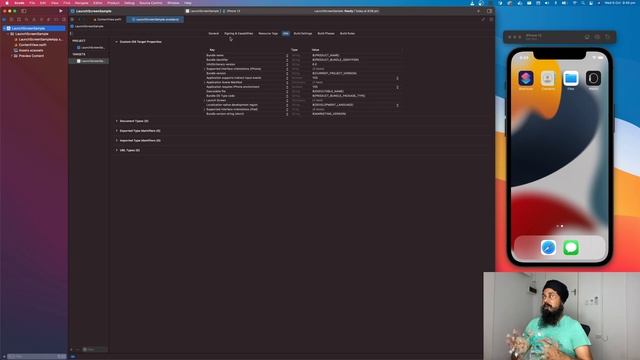This screenshot has width=640, height=360.
Task: Click the add target plus button below targets list
Action: [71, 349]
